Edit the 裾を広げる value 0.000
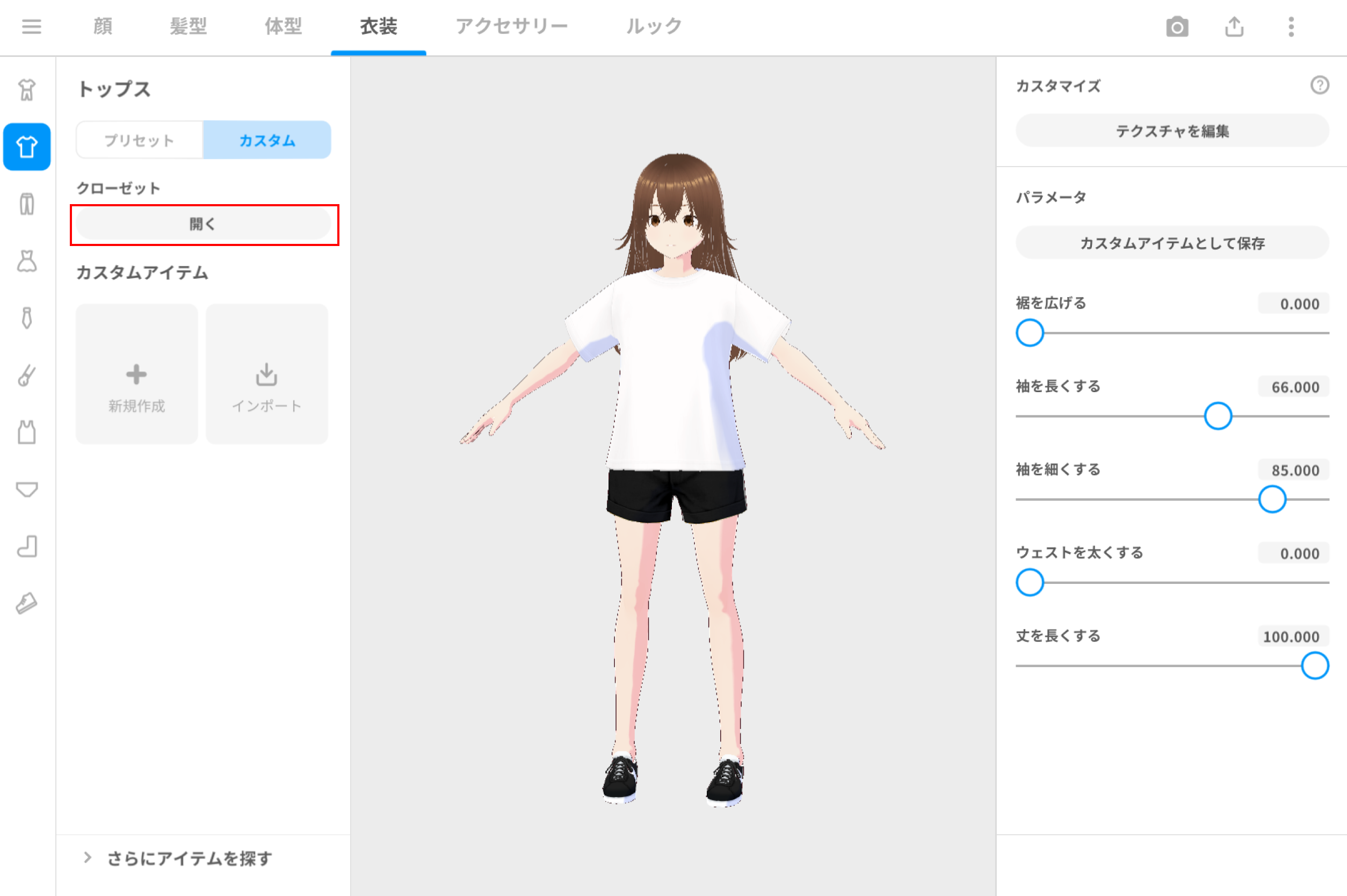 (1293, 304)
